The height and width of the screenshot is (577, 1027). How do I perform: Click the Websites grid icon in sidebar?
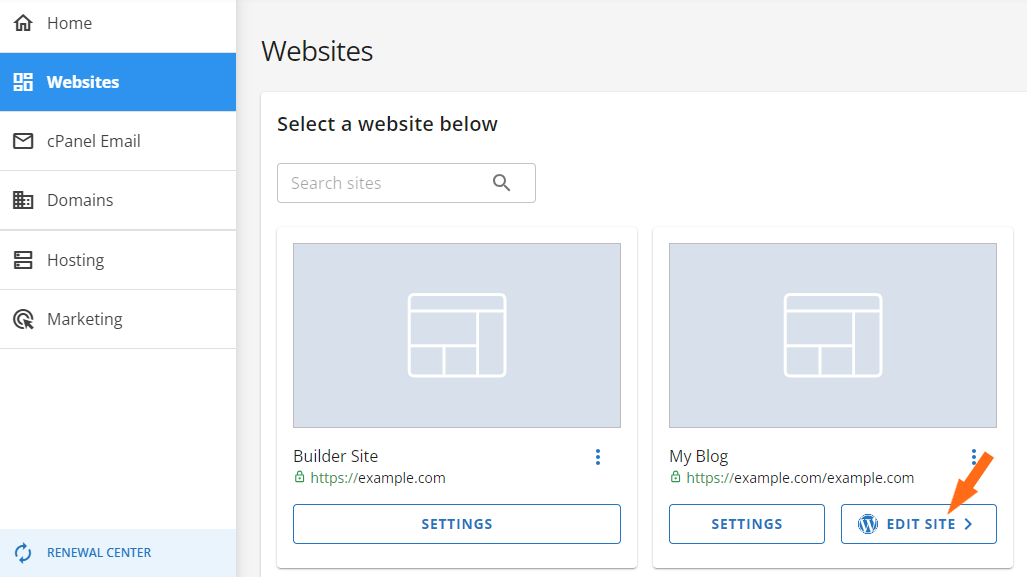(22, 81)
